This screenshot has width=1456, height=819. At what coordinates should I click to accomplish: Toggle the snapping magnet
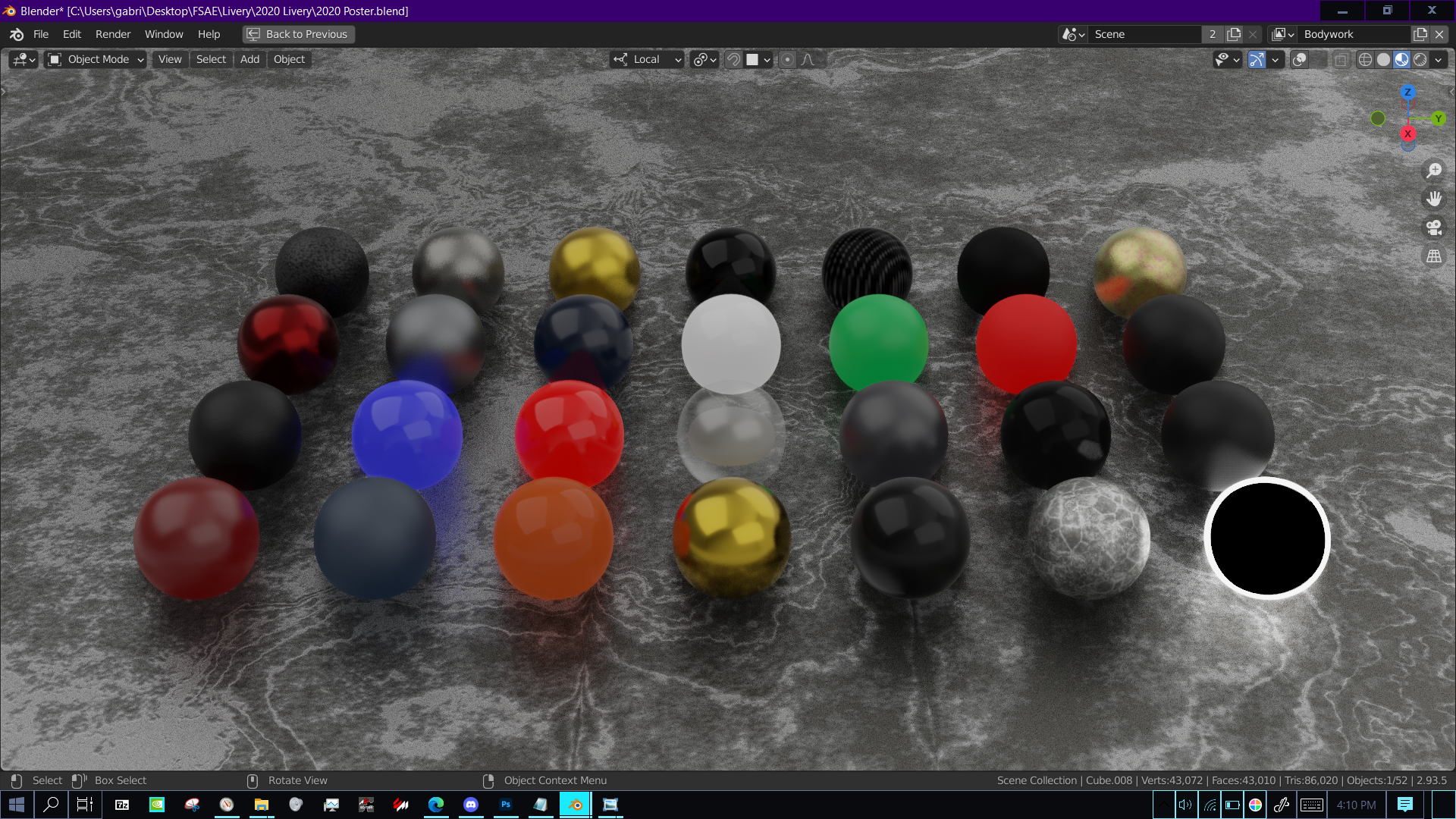click(733, 59)
